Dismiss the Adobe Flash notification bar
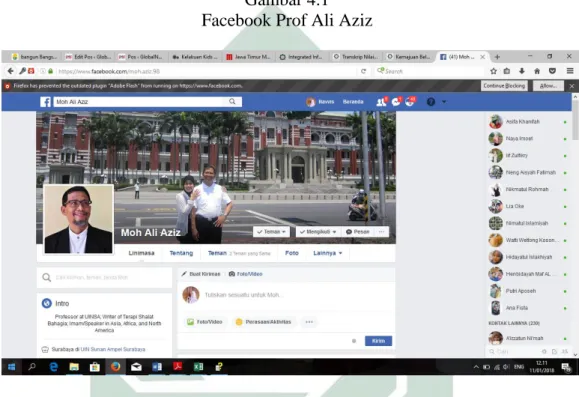This screenshot has width=579, height=397. click(572, 86)
